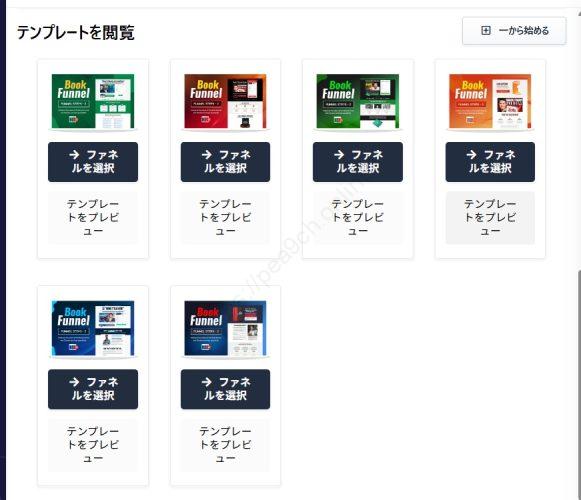Open the dark green Book Funnel thumbnail
The width and height of the screenshot is (581, 500).
click(358, 101)
